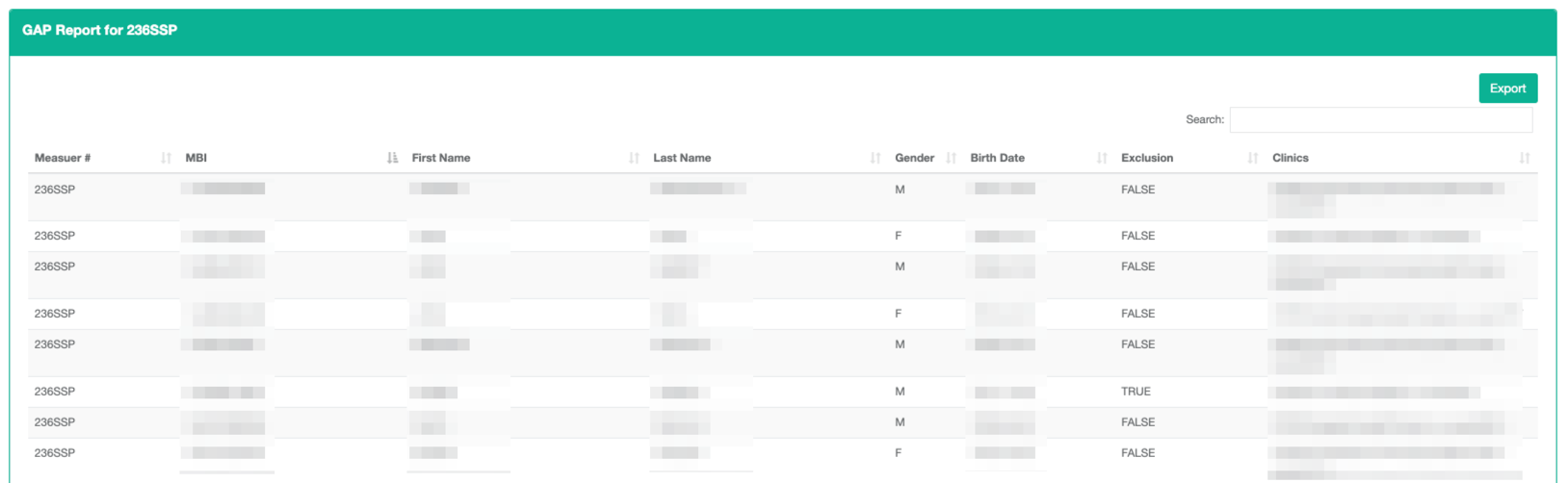
Task: Click the Gender column sort icon
Action: click(x=951, y=158)
